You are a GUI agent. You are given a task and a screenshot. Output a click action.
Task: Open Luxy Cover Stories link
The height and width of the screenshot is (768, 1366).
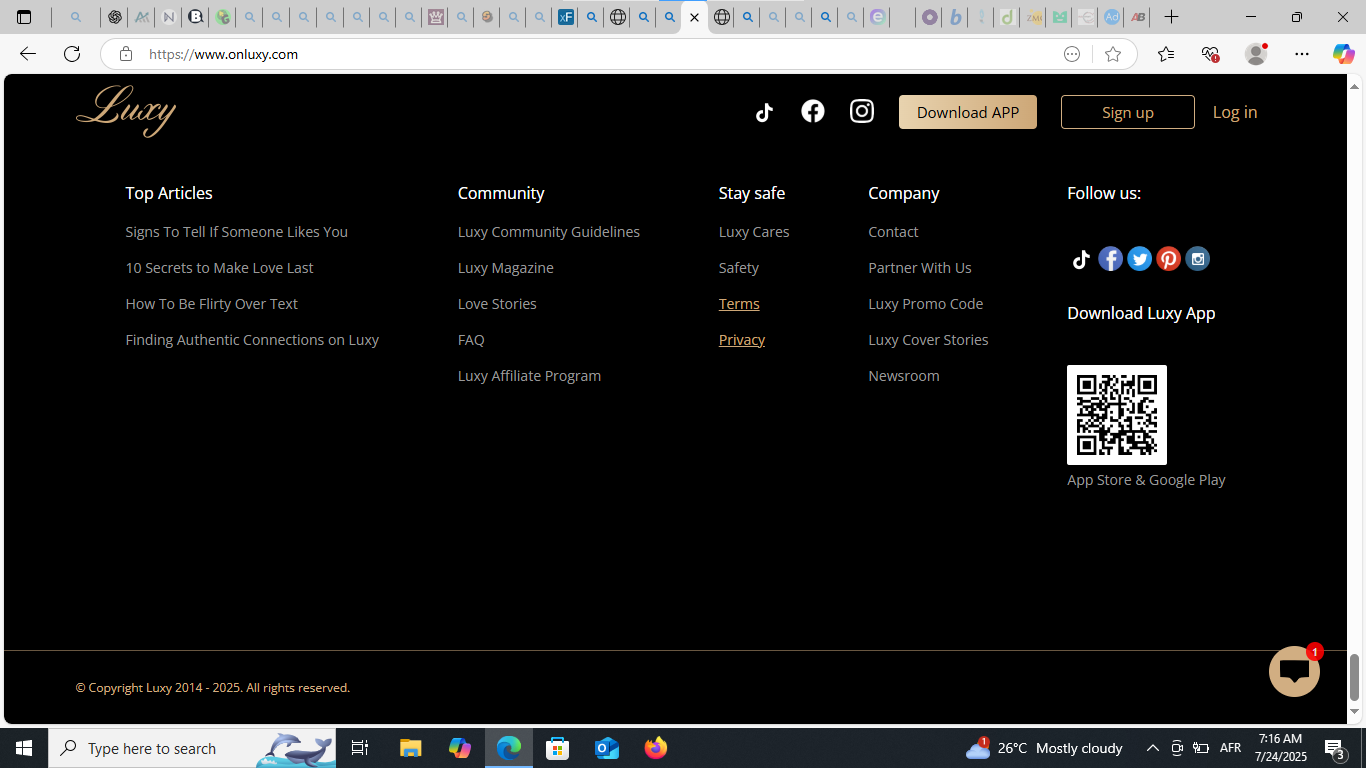click(x=928, y=340)
